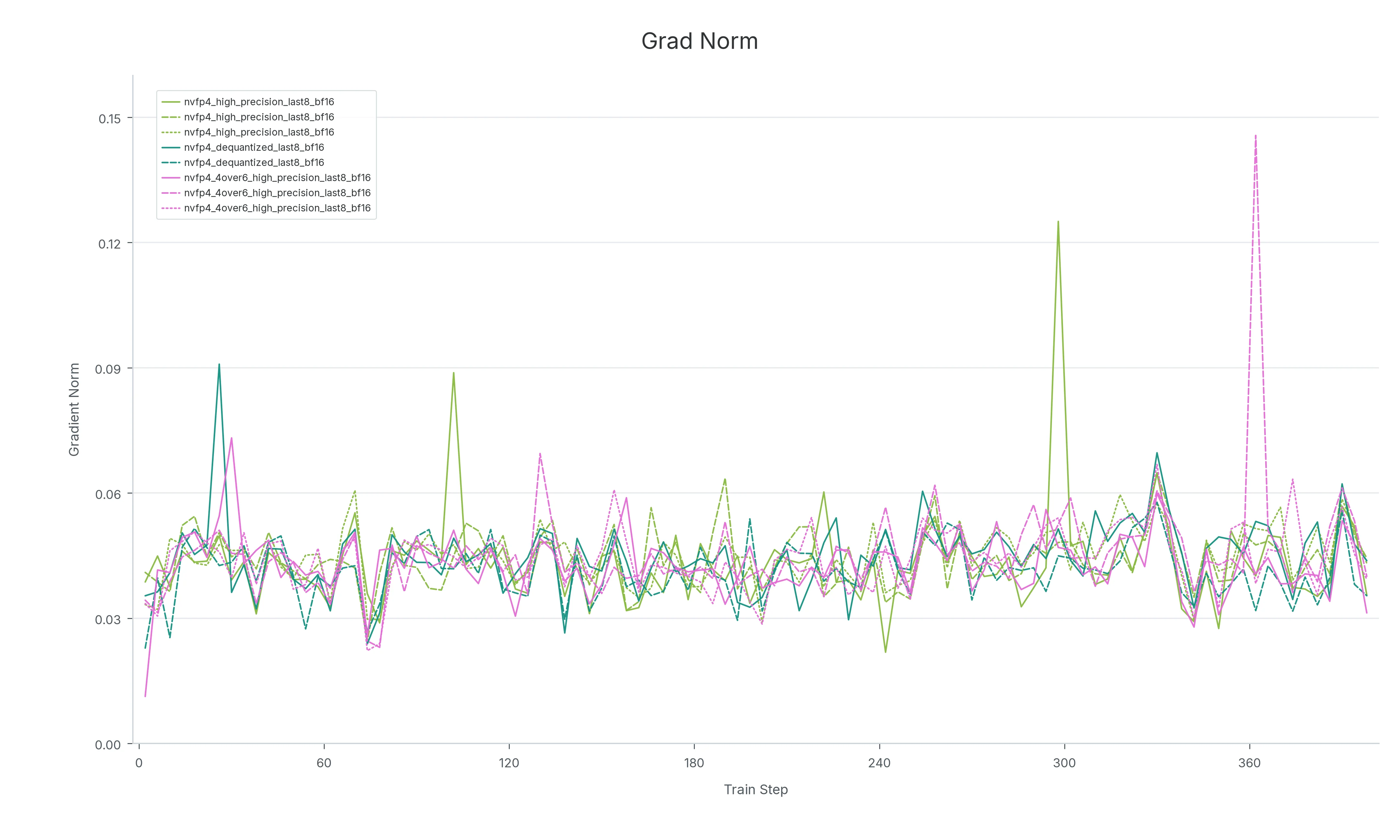Click the 60 x-axis tick label
This screenshot has width=1400, height=840.
pos(324,763)
